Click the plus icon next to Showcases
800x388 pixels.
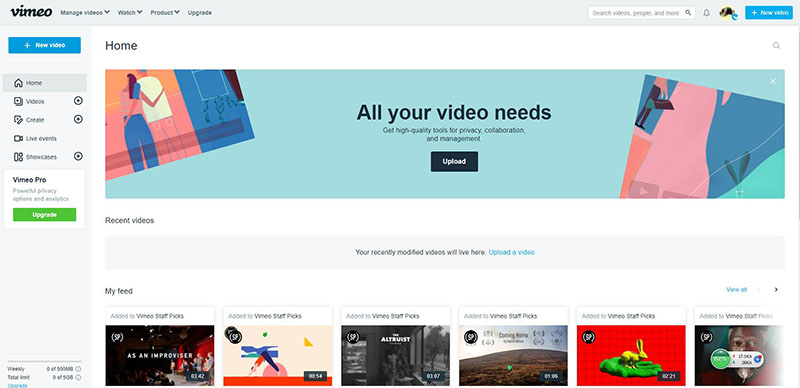point(78,156)
